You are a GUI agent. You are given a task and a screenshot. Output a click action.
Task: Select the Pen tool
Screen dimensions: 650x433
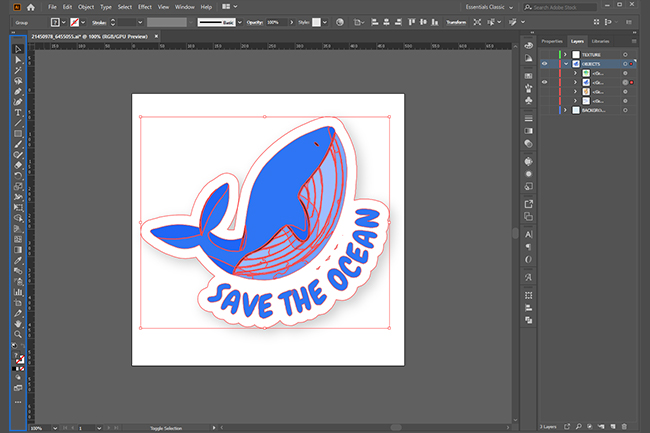[18, 92]
